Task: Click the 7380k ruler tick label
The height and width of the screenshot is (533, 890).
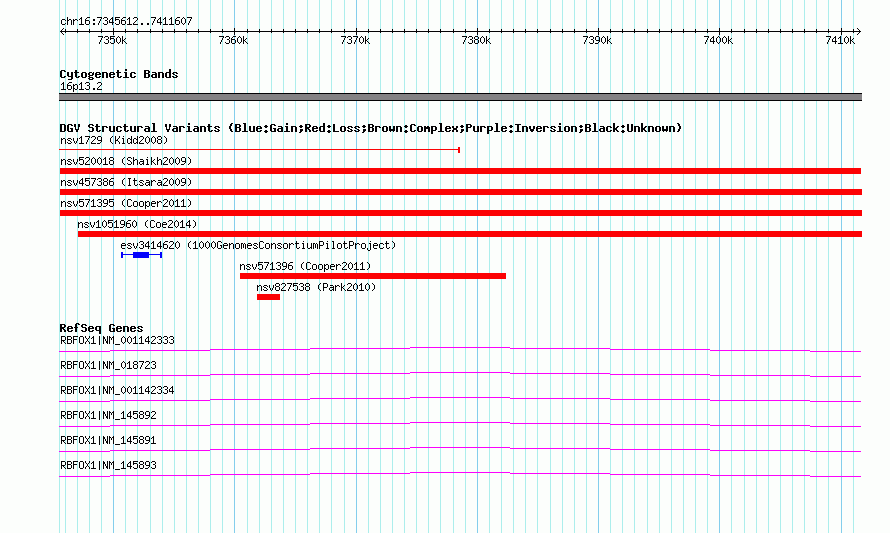Action: pyautogui.click(x=476, y=40)
